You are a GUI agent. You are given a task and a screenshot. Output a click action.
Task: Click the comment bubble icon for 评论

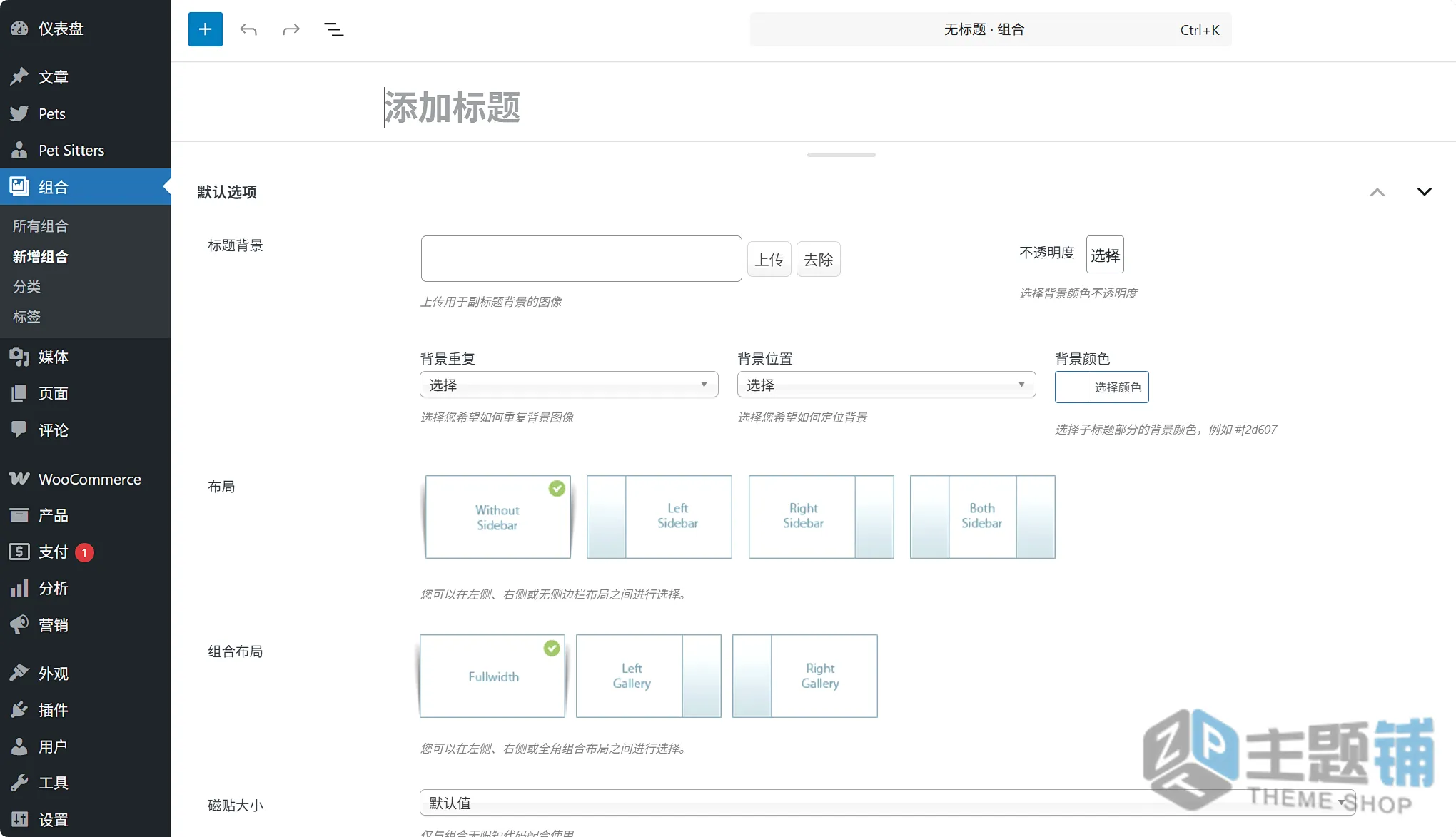(19, 430)
